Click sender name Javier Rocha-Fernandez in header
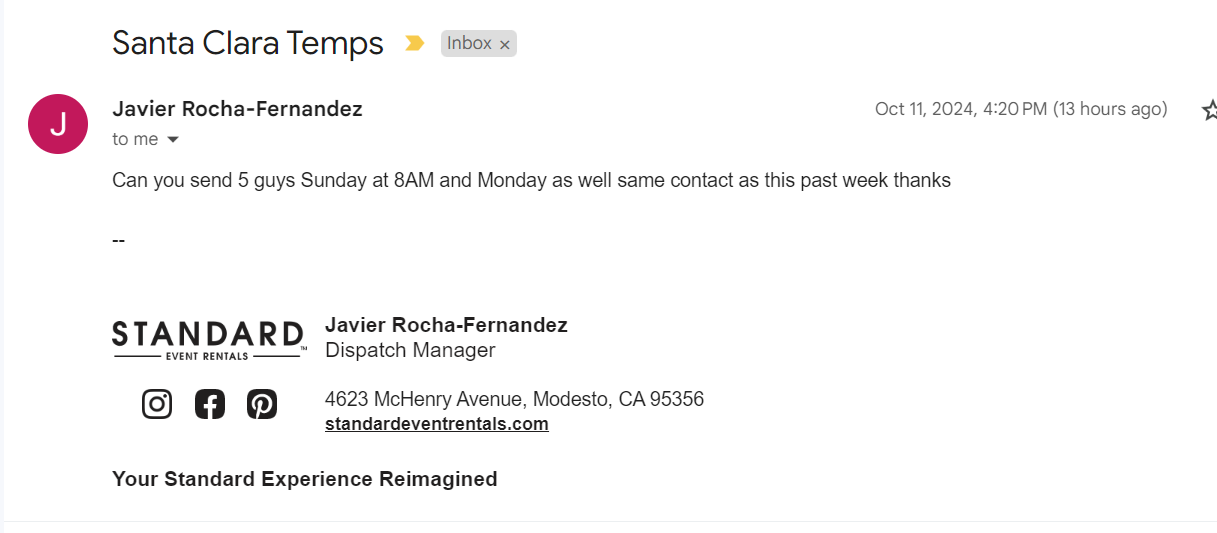Image resolution: width=1217 pixels, height=533 pixels. (x=237, y=109)
